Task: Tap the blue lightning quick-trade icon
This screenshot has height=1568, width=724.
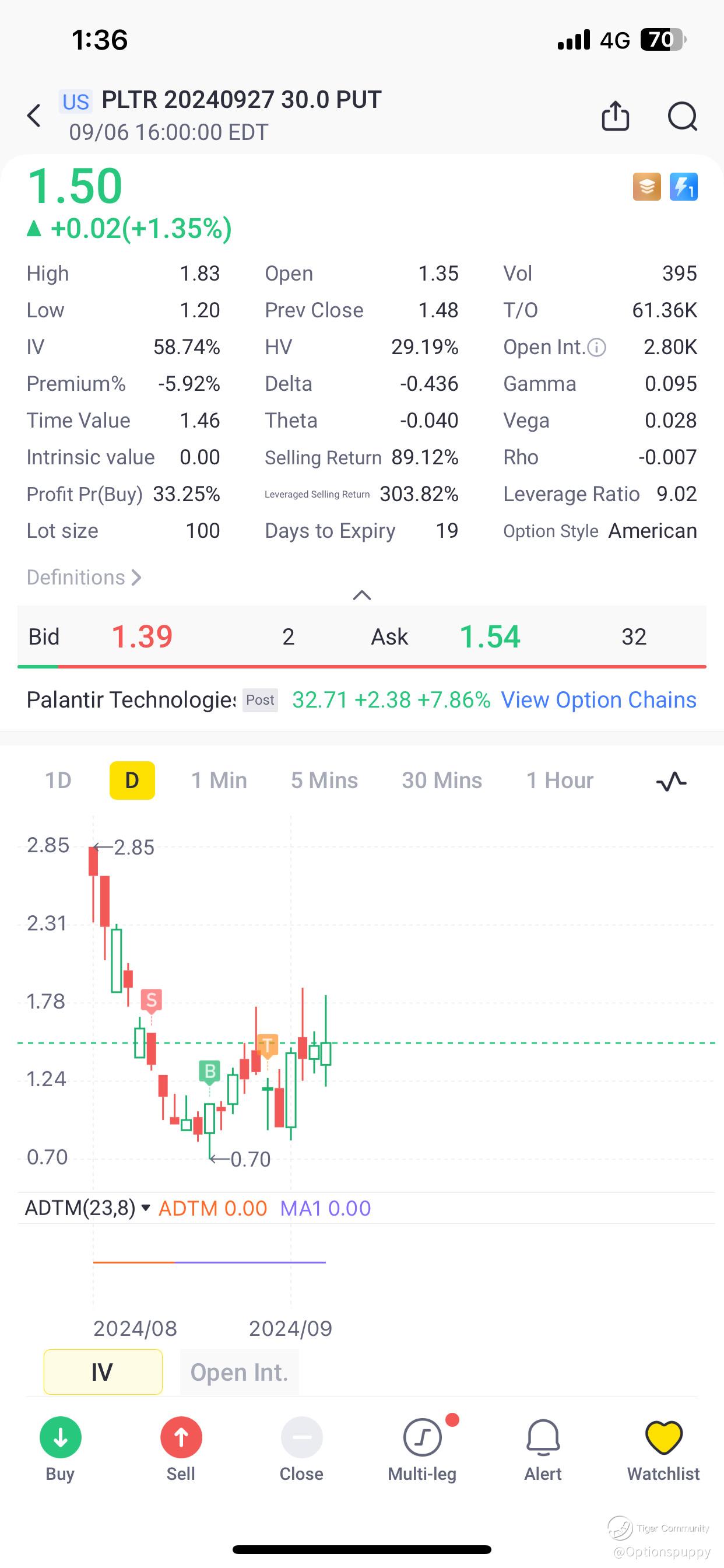Action: (684, 187)
